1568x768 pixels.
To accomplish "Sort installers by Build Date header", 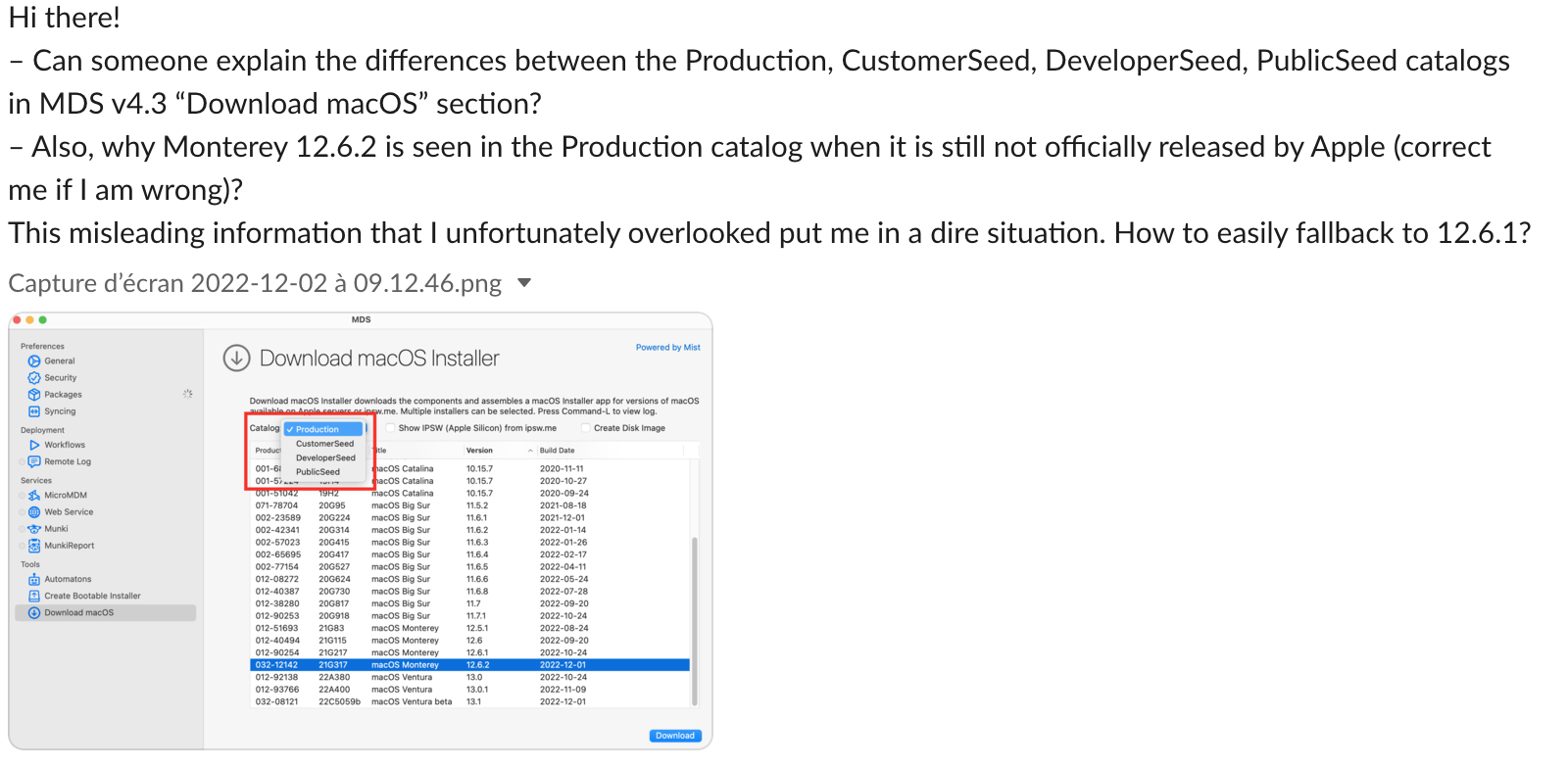I will (x=559, y=450).
